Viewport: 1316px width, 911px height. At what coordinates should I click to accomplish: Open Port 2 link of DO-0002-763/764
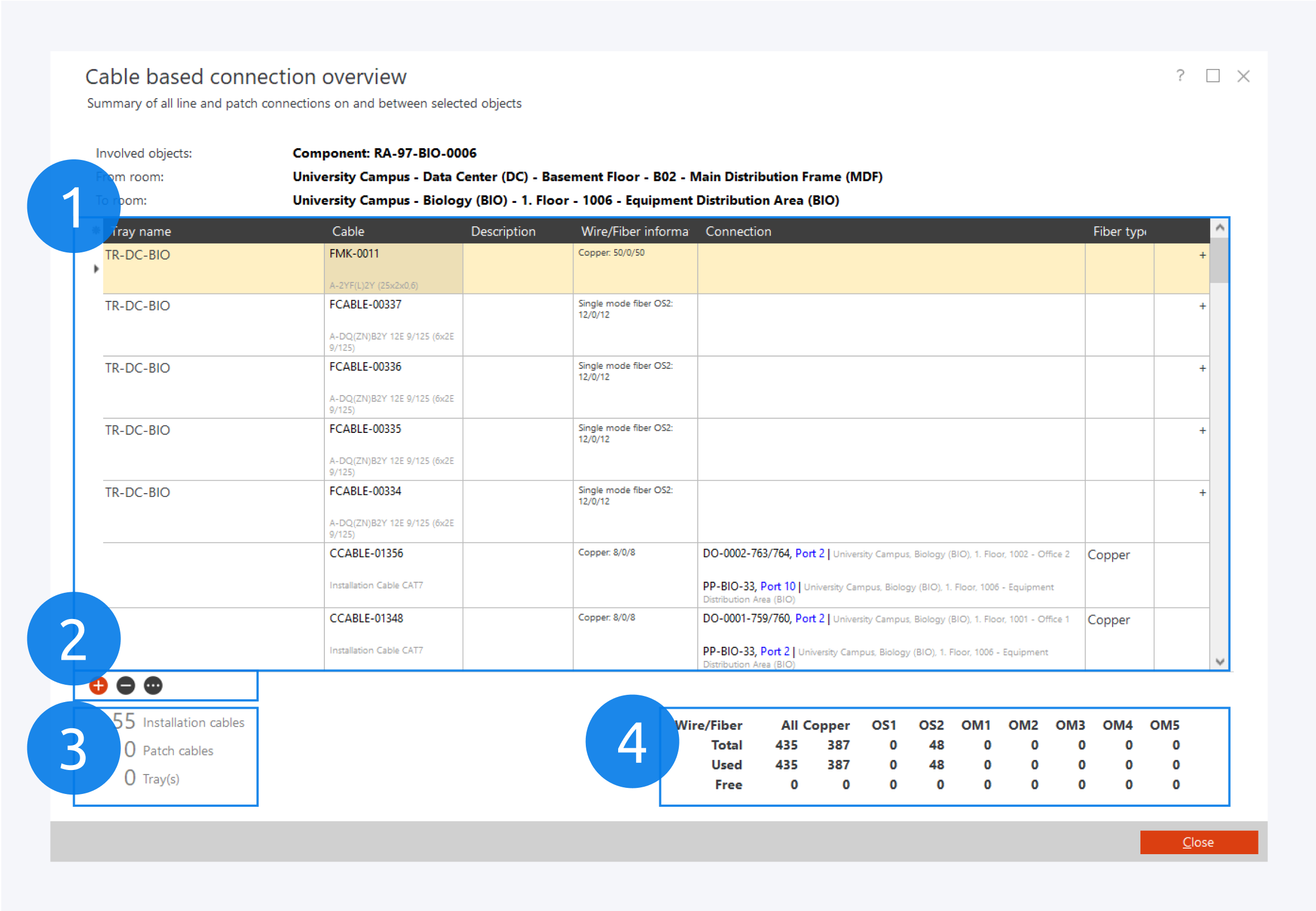[809, 553]
